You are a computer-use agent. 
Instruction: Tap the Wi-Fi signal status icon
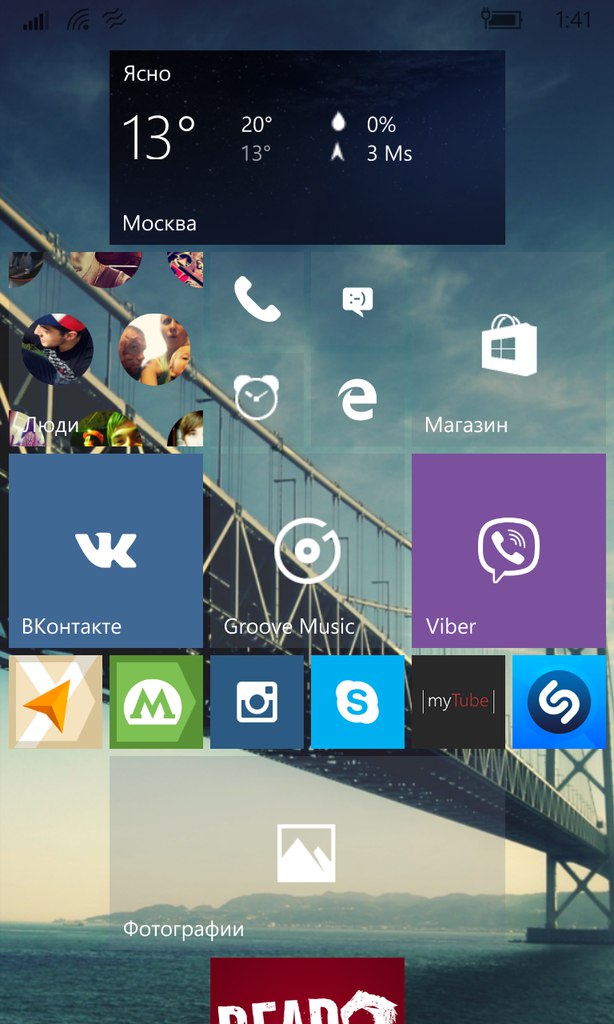(79, 19)
